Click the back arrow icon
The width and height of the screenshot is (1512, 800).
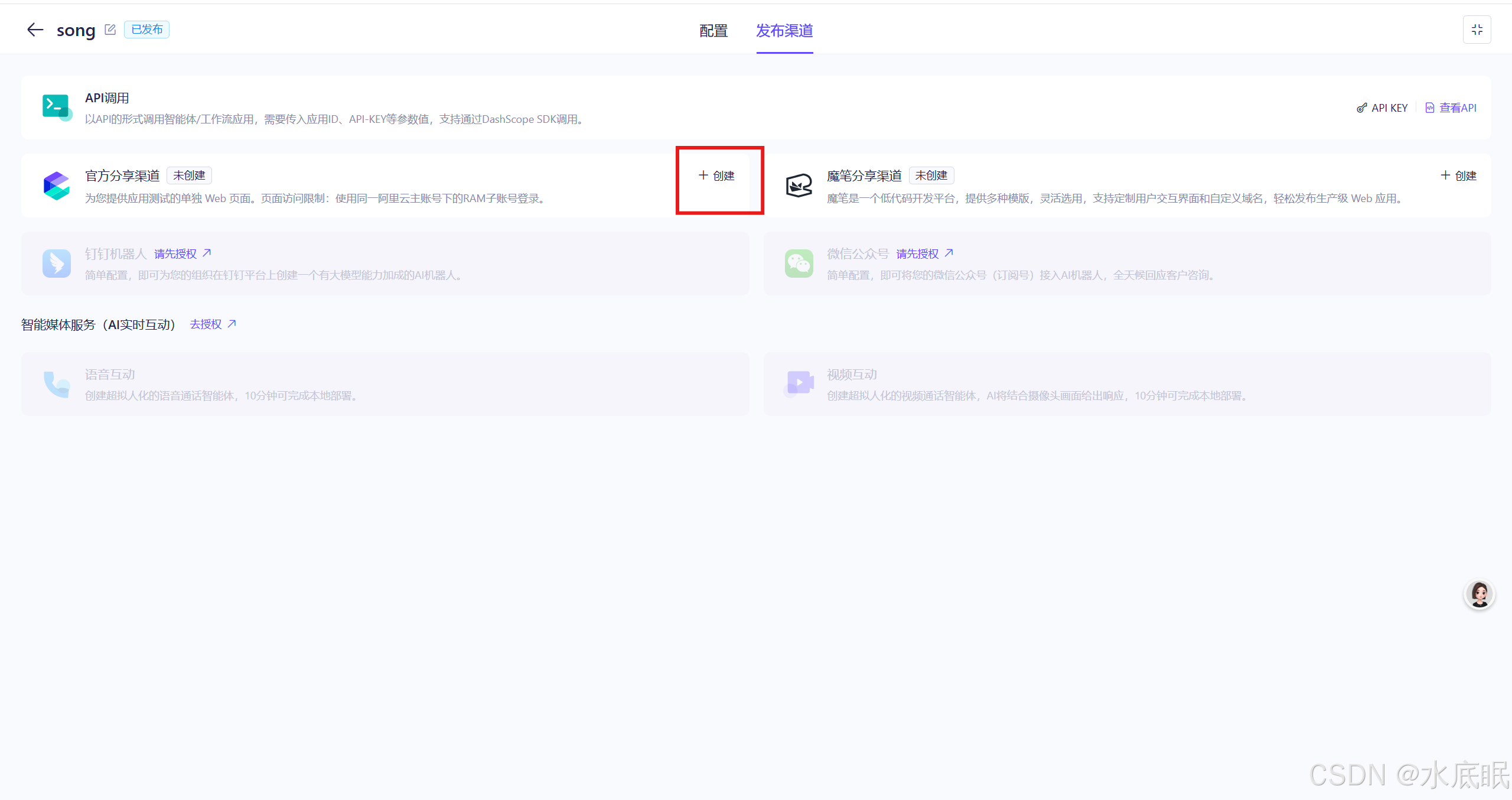pos(35,30)
